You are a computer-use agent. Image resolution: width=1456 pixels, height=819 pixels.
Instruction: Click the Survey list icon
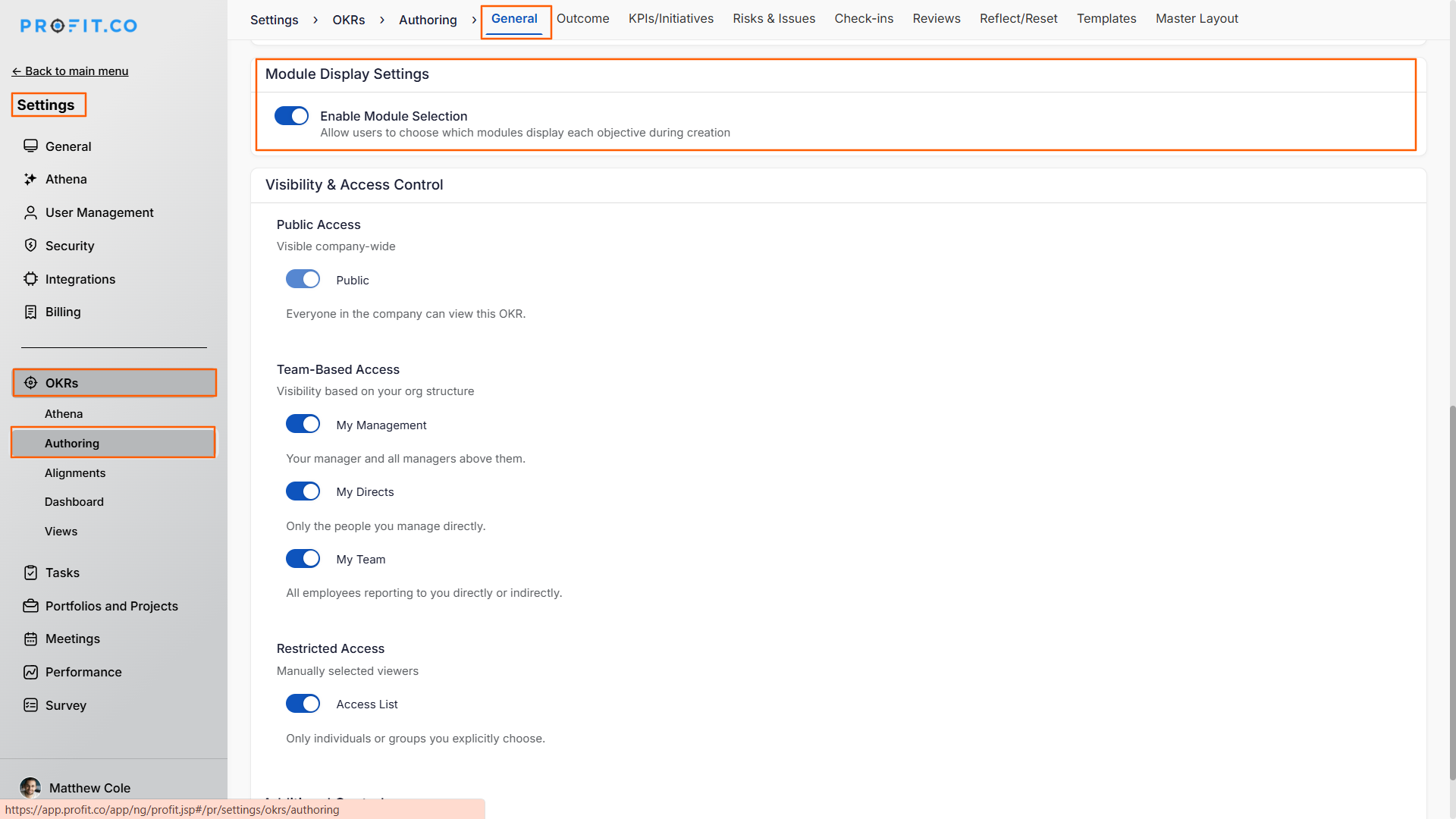click(30, 705)
